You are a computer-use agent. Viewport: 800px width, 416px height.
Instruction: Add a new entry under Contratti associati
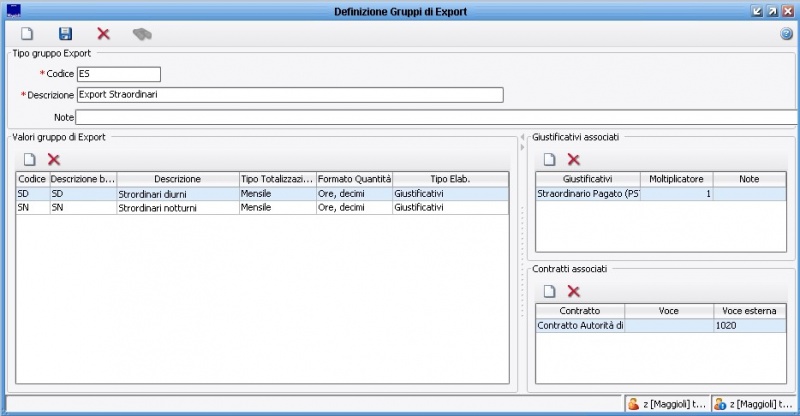click(x=549, y=291)
